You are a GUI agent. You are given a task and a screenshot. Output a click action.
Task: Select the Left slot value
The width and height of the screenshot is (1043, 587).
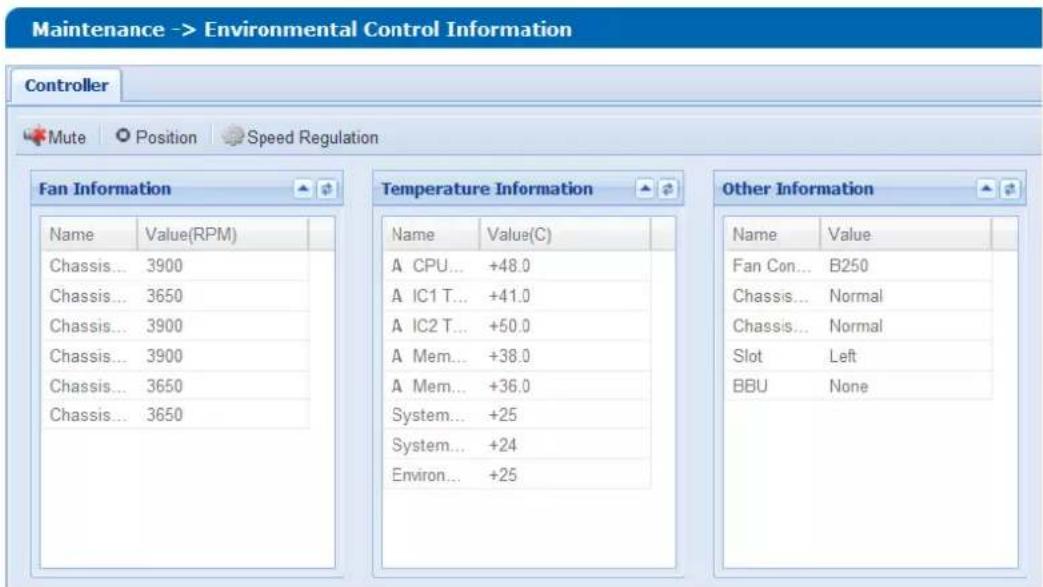click(843, 356)
